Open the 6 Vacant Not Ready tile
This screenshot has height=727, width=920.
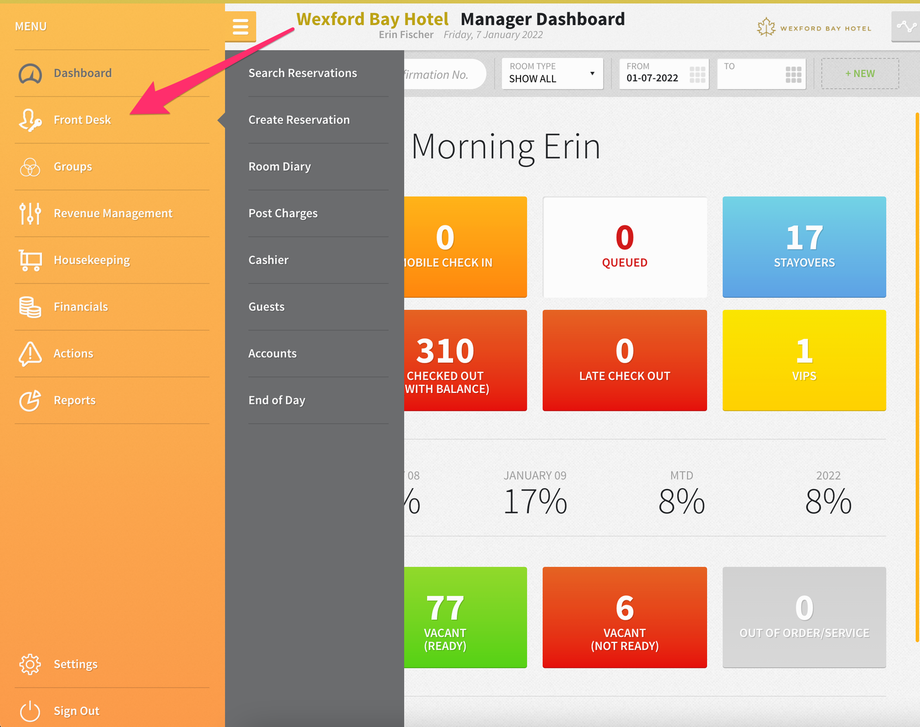pyautogui.click(x=624, y=617)
